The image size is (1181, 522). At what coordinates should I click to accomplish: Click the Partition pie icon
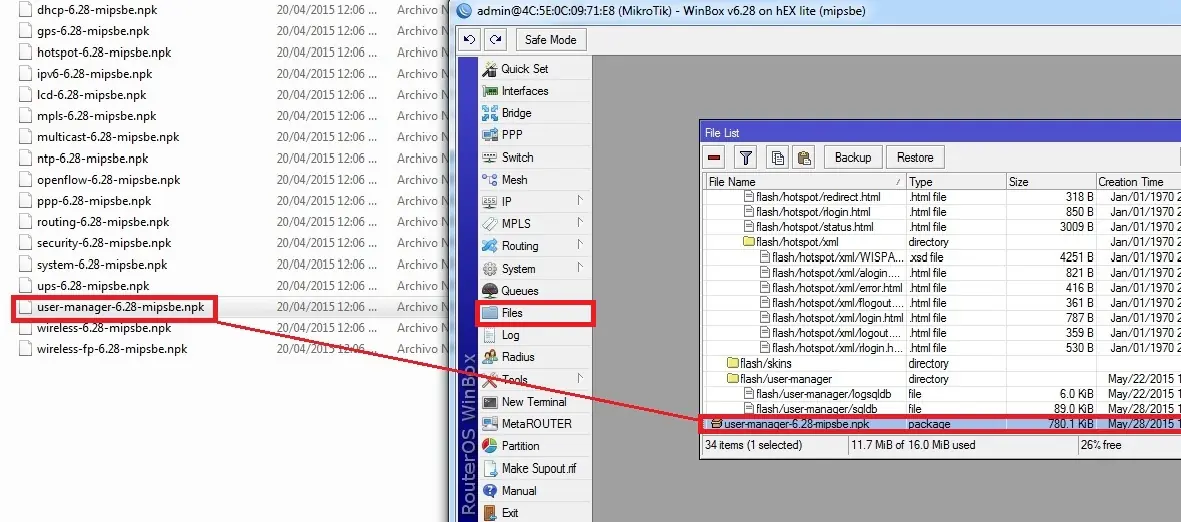[x=490, y=446]
